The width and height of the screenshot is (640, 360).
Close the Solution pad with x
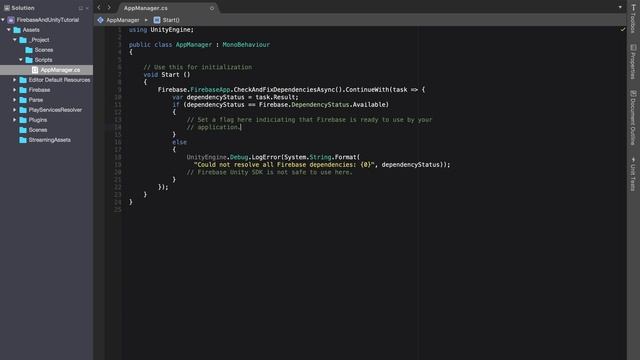(x=87, y=8)
